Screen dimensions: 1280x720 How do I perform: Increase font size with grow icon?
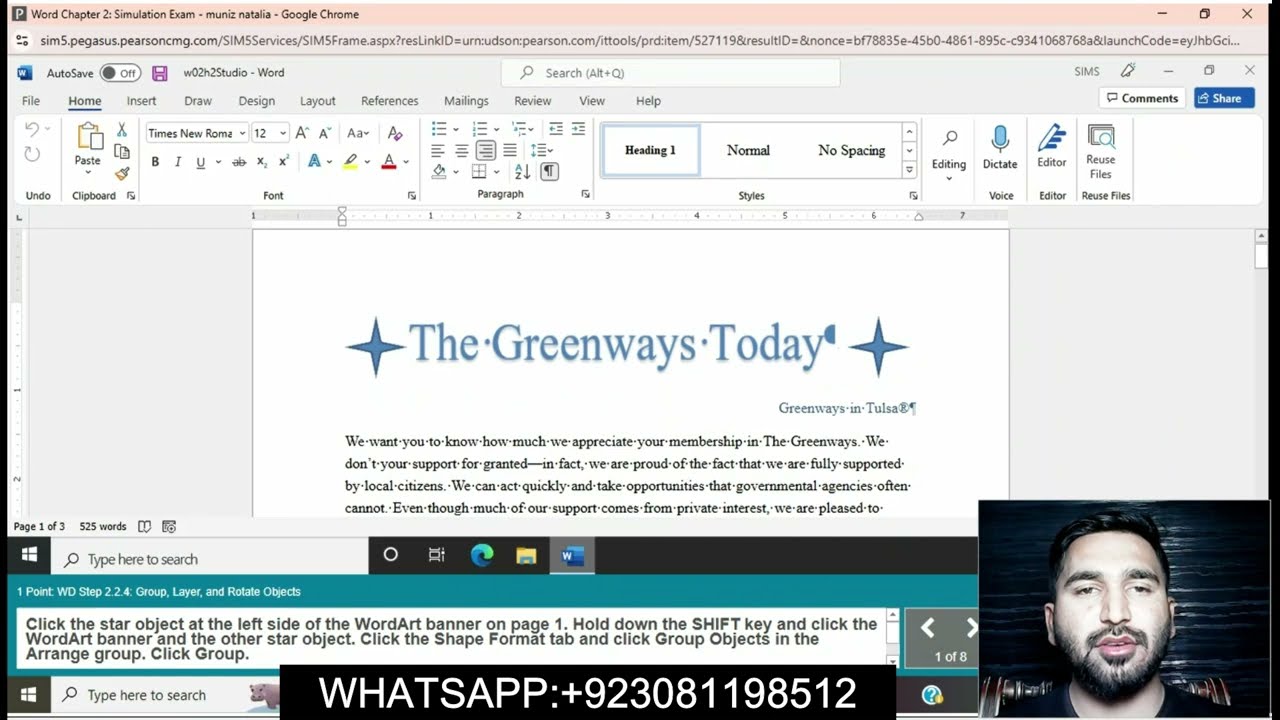point(302,133)
